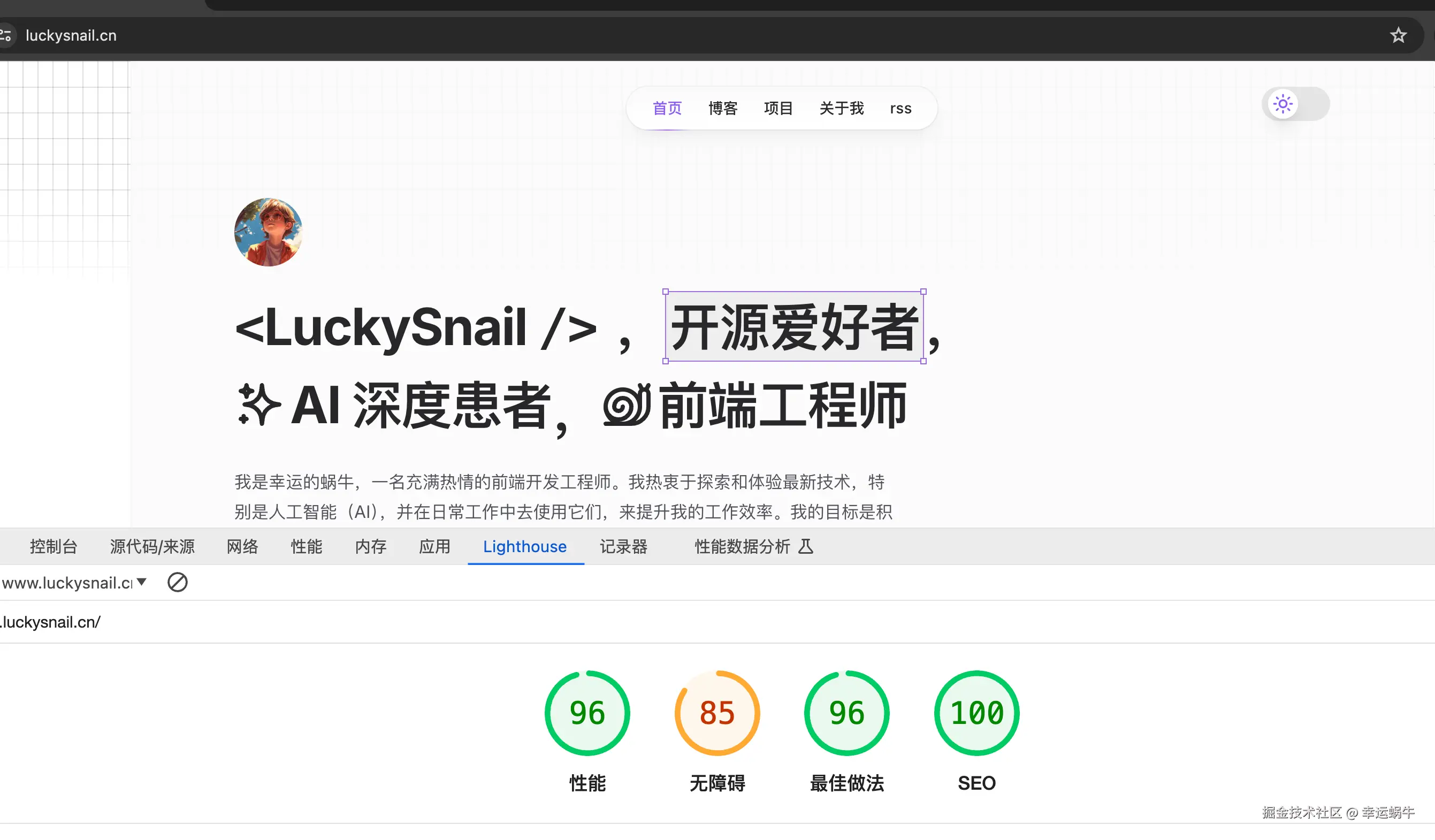Open the Lighthouse tab
This screenshot has width=1435, height=840.
524,547
